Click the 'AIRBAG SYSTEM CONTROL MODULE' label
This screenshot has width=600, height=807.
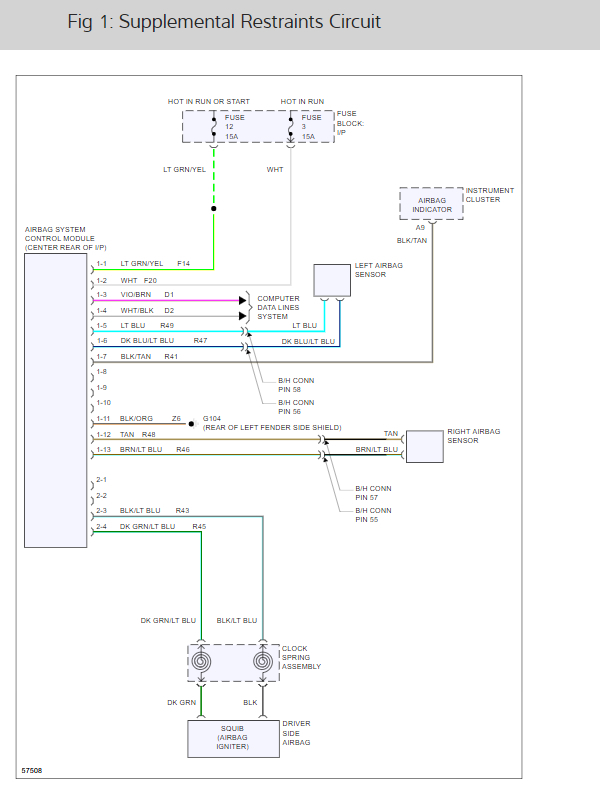[65, 238]
